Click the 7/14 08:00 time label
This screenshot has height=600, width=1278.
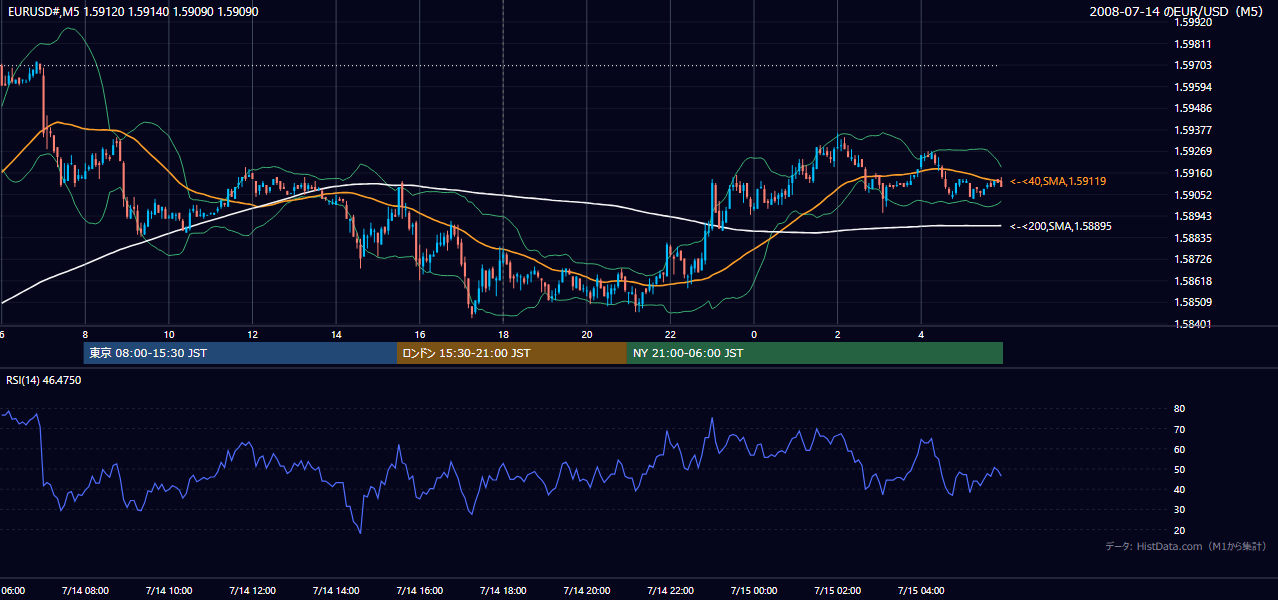point(85,590)
